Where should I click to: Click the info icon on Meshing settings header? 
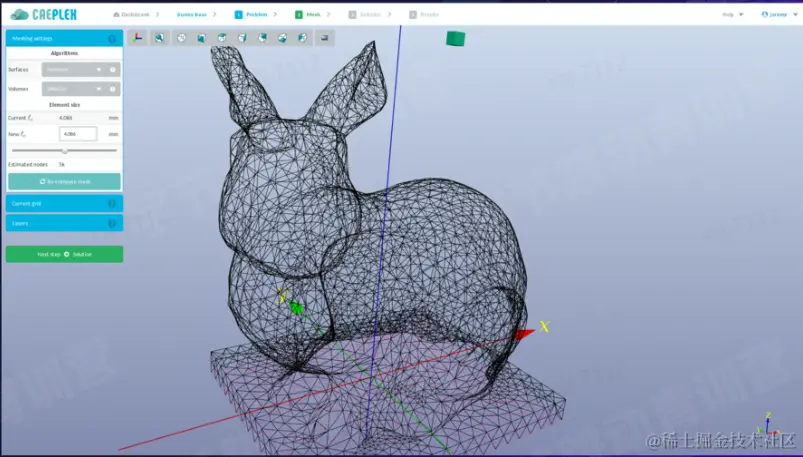pyautogui.click(x=112, y=39)
